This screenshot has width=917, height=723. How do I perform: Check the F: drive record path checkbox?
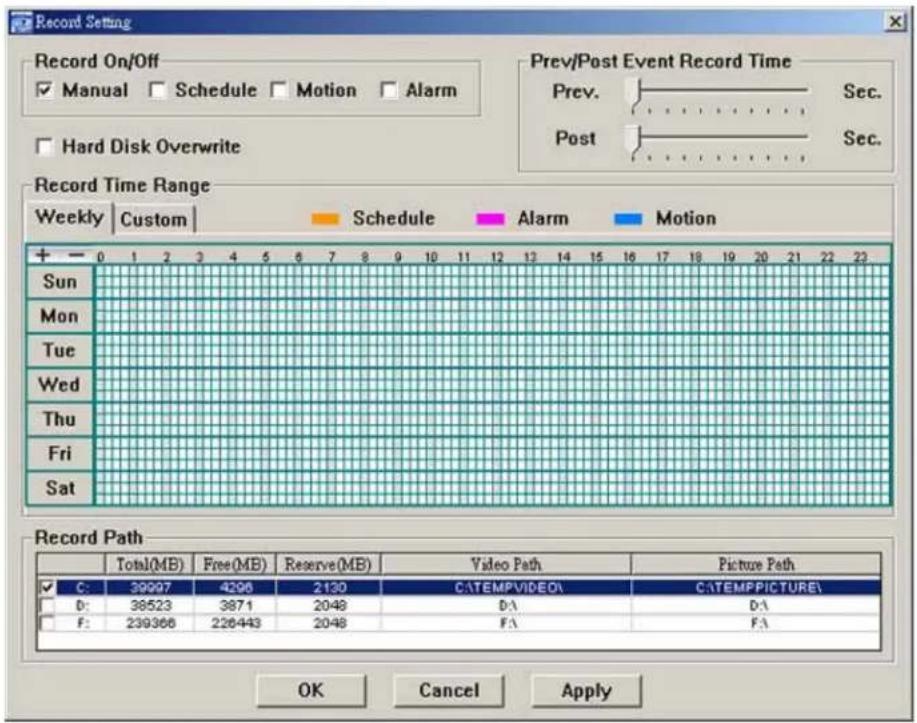(x=47, y=623)
